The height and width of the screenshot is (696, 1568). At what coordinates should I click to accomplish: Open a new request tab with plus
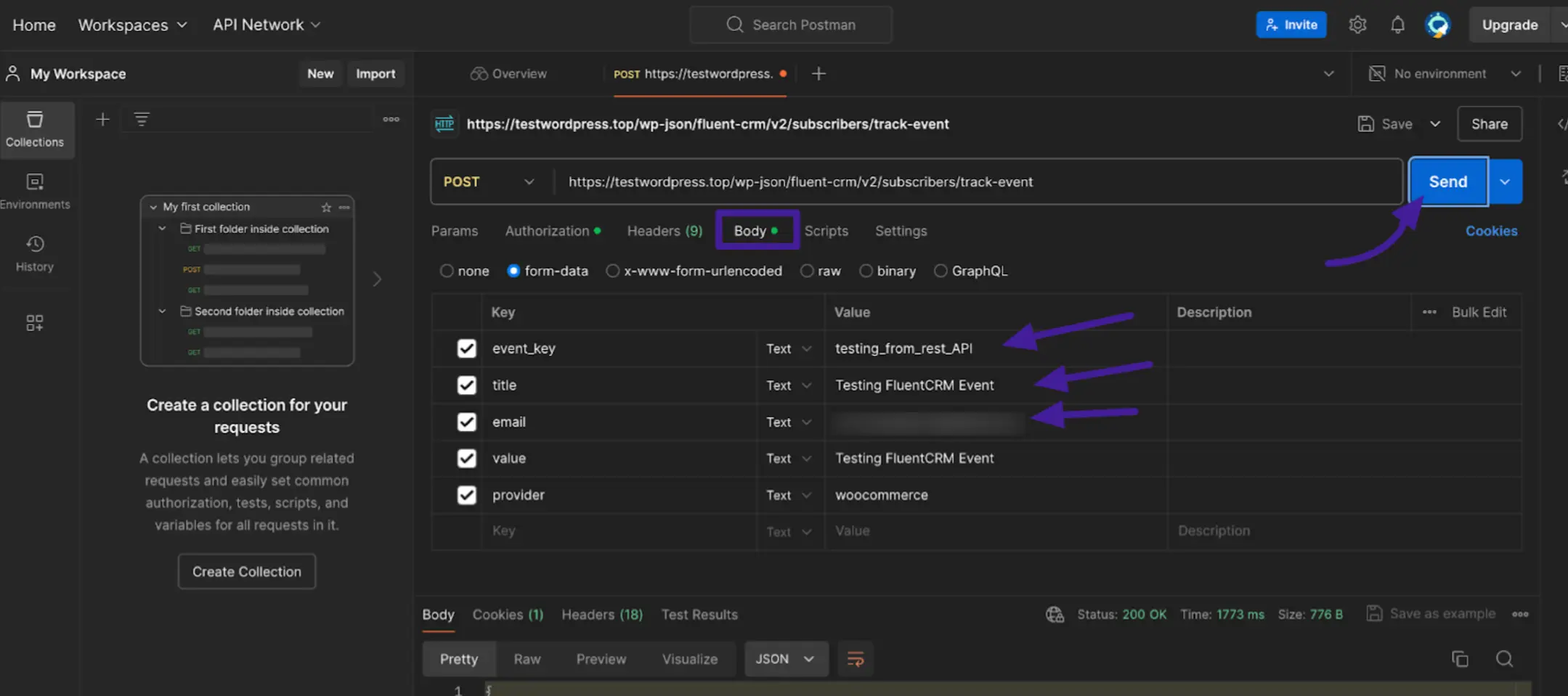pyautogui.click(x=818, y=73)
